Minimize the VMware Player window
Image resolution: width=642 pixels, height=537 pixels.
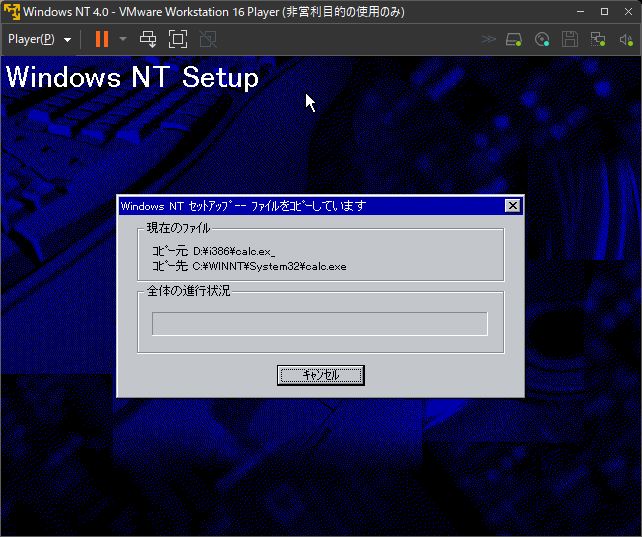[x=580, y=11]
